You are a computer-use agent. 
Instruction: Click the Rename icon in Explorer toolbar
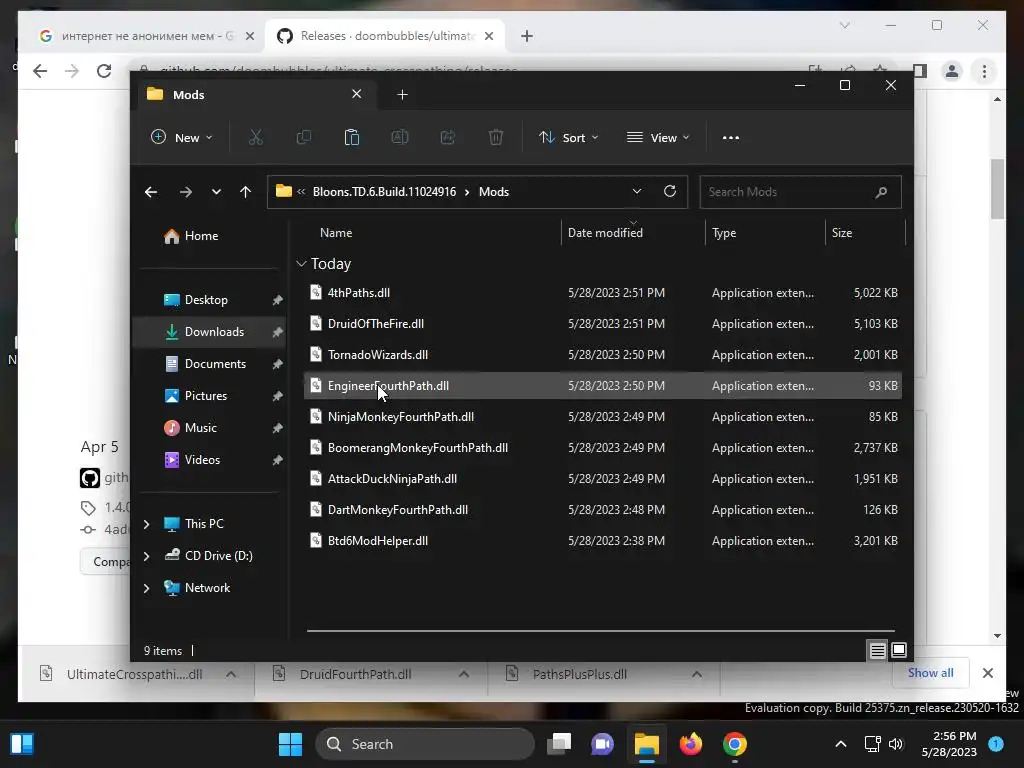pyautogui.click(x=400, y=137)
